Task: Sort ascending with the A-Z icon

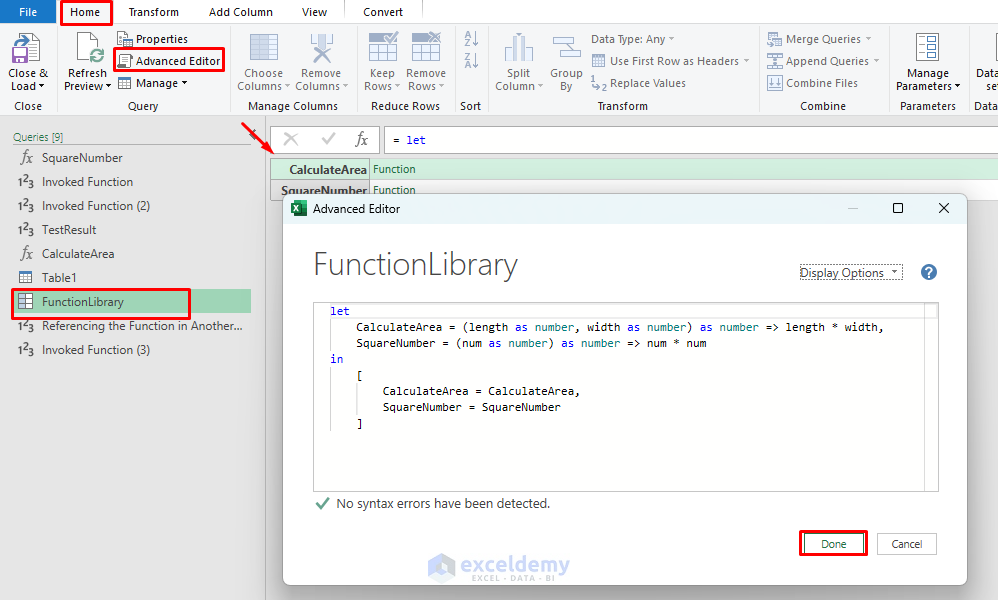Action: pyautogui.click(x=471, y=39)
